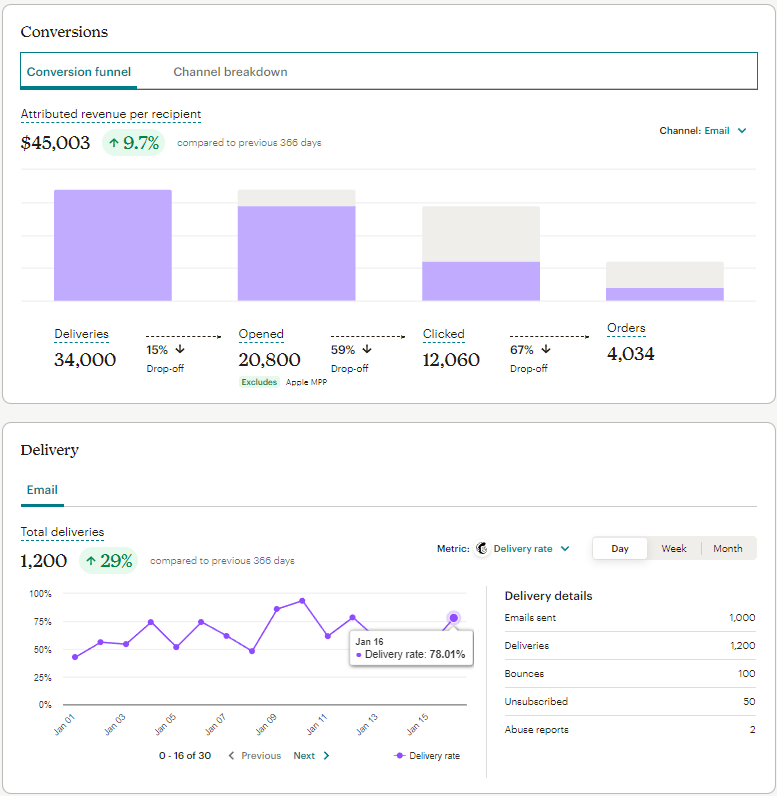Switch chart granularity to Month
This screenshot has height=796, width=777.
pos(727,548)
